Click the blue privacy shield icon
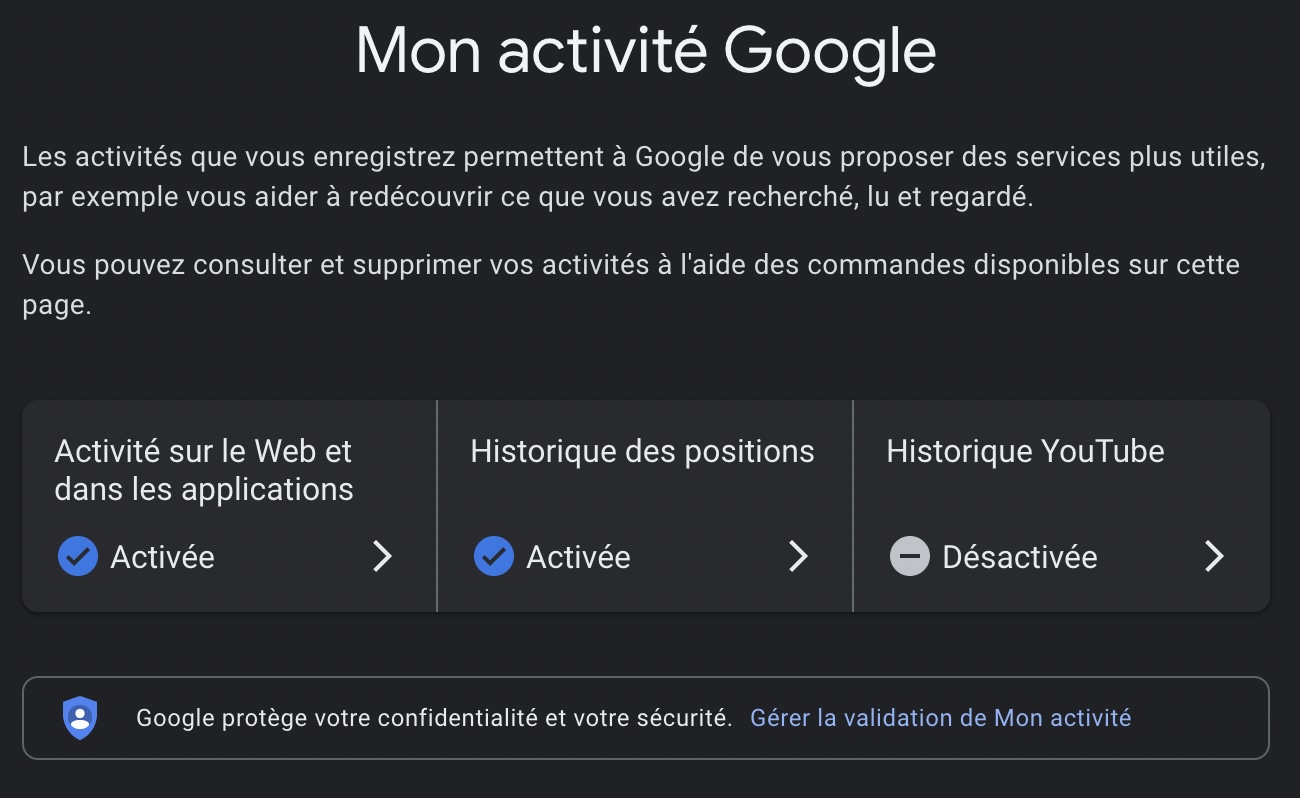1300x798 pixels. click(x=80, y=718)
